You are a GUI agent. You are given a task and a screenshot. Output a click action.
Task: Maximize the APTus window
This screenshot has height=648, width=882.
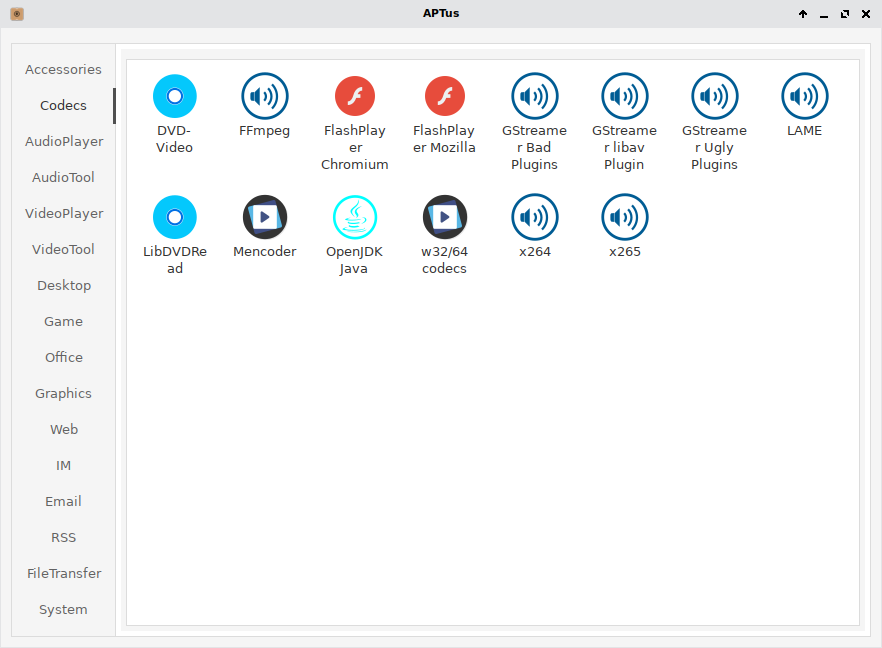click(845, 14)
